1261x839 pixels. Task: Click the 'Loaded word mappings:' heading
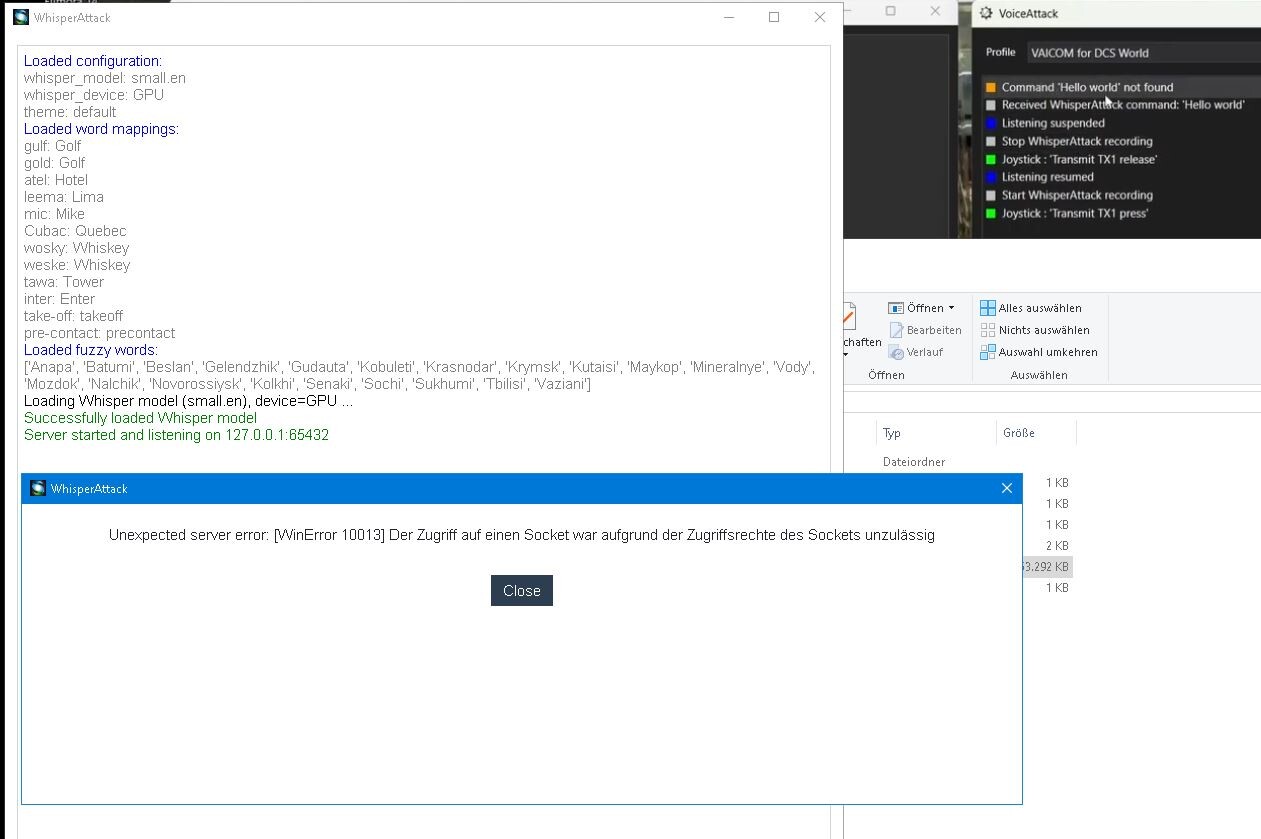(101, 129)
